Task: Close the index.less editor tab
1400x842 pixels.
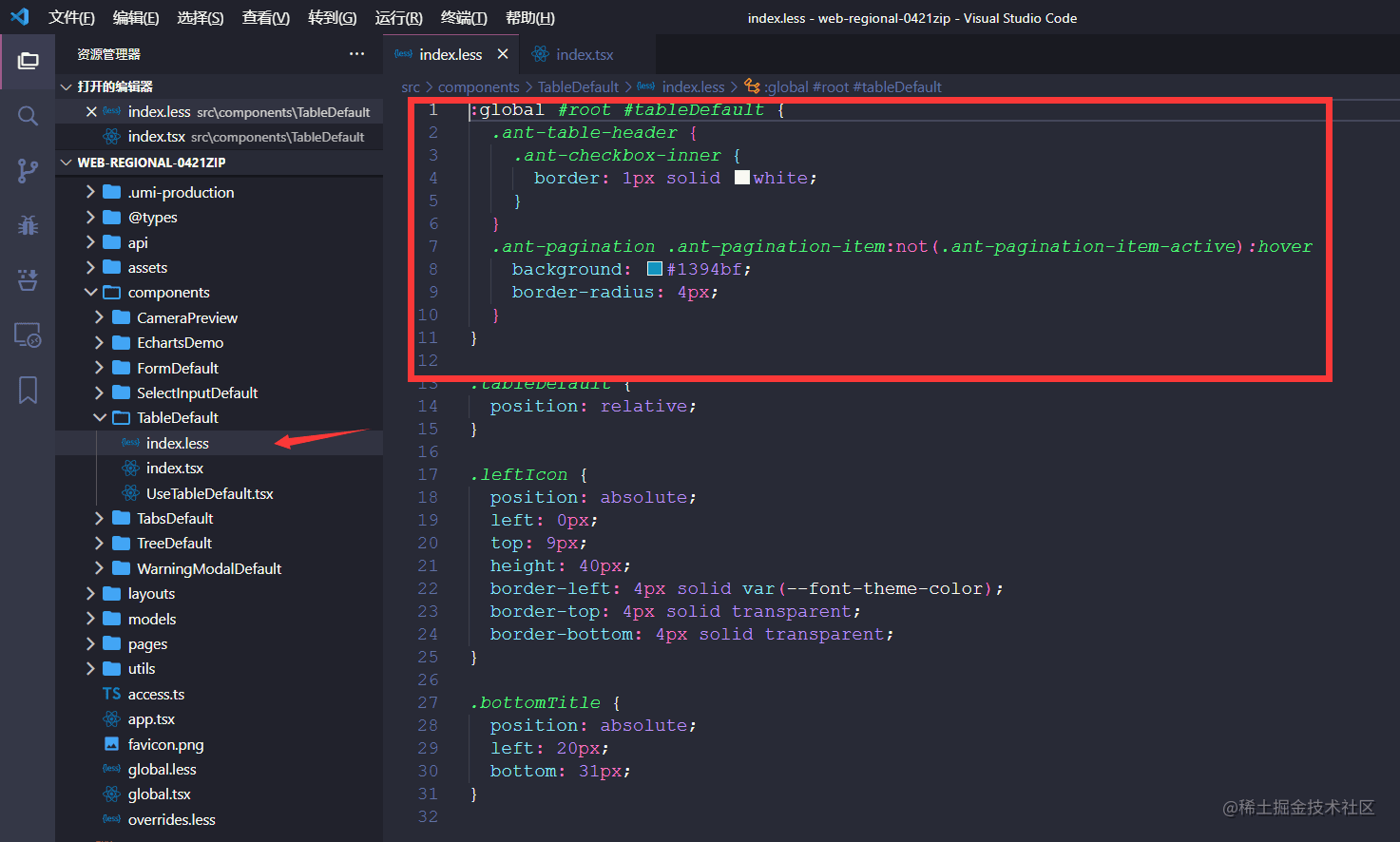Action: (503, 54)
